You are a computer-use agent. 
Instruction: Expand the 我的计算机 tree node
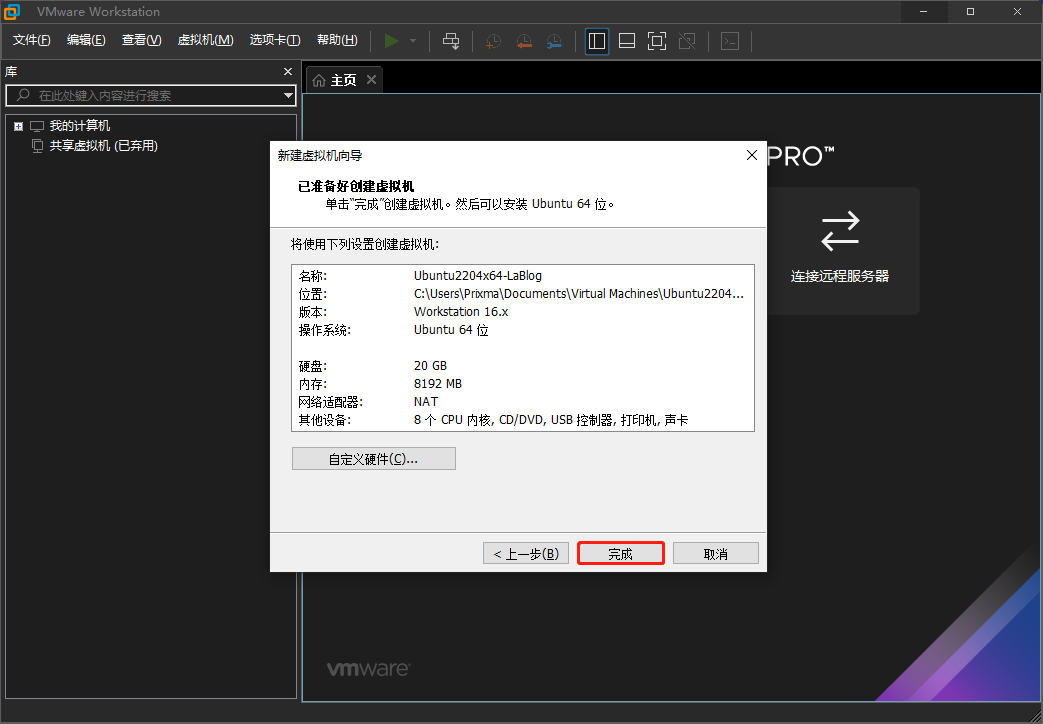click(x=19, y=126)
